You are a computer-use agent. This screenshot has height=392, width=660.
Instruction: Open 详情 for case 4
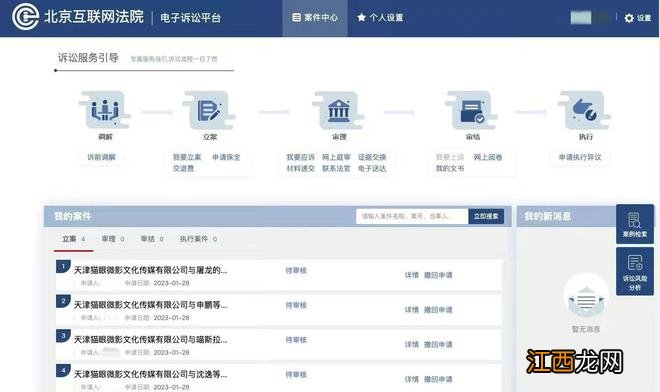coord(412,379)
